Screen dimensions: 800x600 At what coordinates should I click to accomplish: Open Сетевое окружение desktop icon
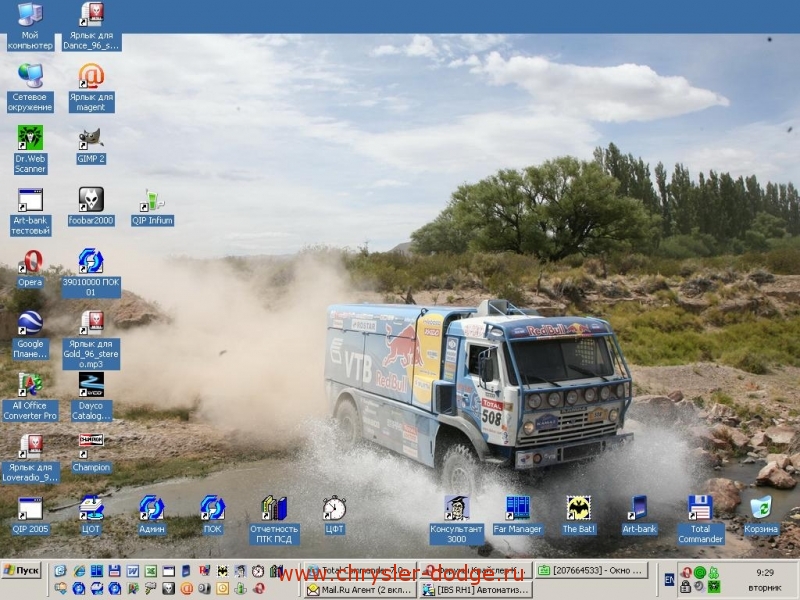[x=30, y=88]
